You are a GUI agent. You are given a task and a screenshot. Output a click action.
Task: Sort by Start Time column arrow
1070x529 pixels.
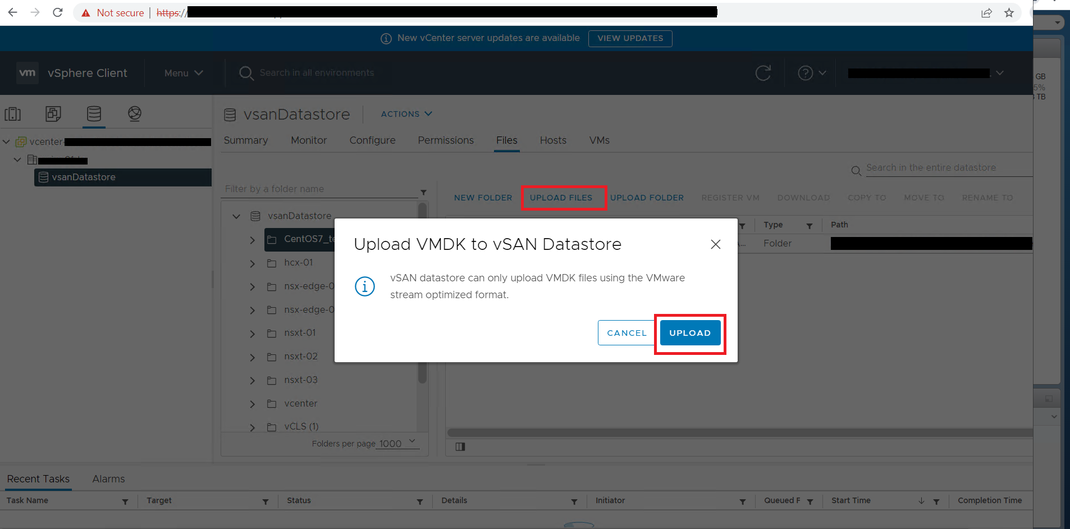[x=921, y=501]
